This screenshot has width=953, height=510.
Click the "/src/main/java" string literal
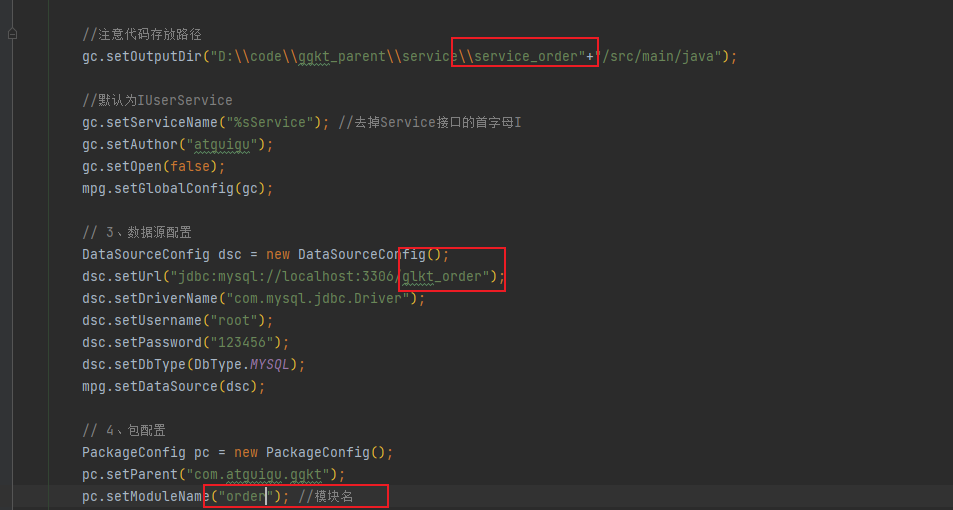click(x=661, y=57)
